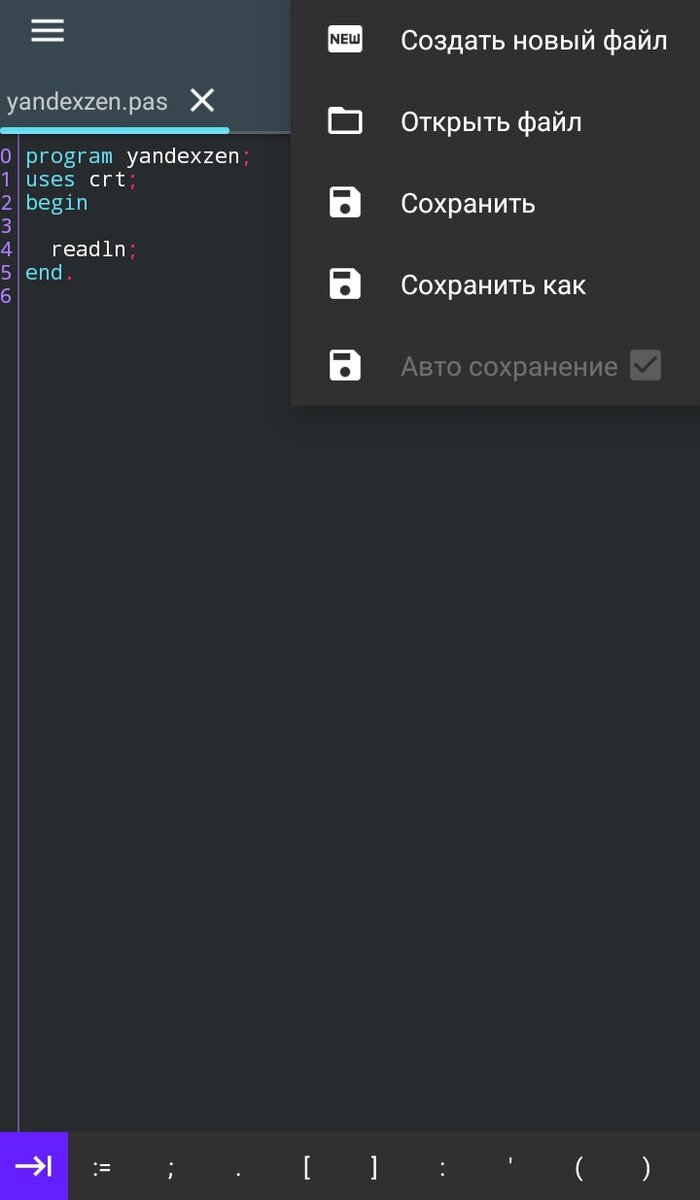700x1200 pixels.
Task: Click line number 4 in the gutter
Action: click(x=6, y=248)
